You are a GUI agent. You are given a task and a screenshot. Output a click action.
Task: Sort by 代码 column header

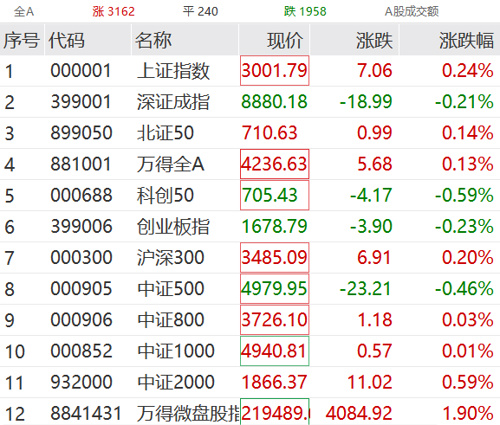(66, 41)
